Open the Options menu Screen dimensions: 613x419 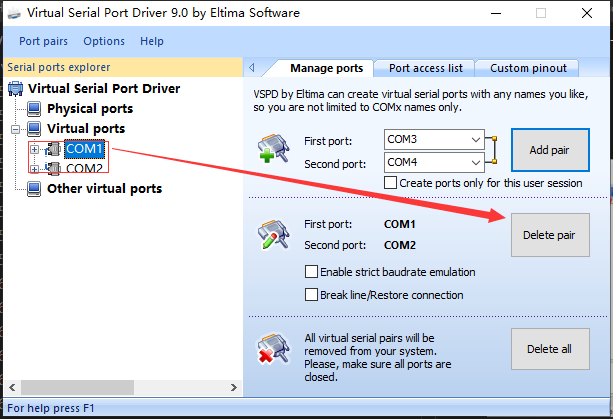[x=104, y=41]
